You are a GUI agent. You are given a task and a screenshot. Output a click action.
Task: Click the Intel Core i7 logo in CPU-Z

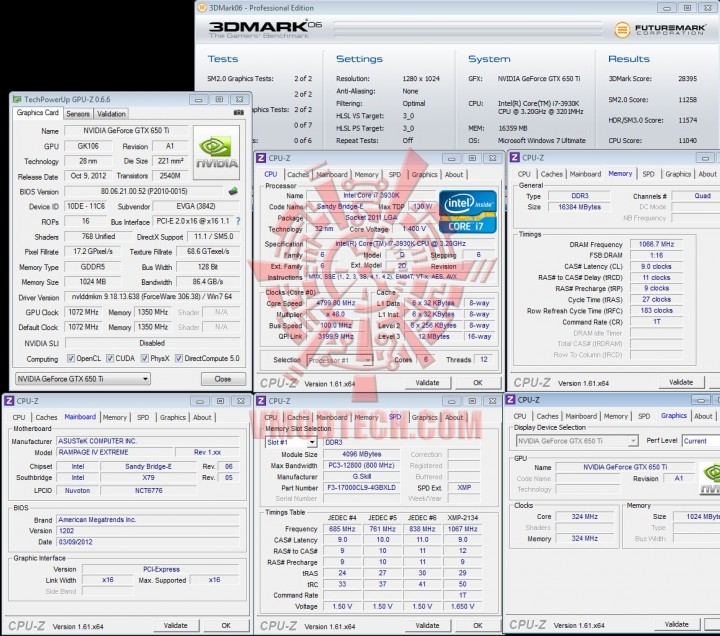click(x=467, y=212)
